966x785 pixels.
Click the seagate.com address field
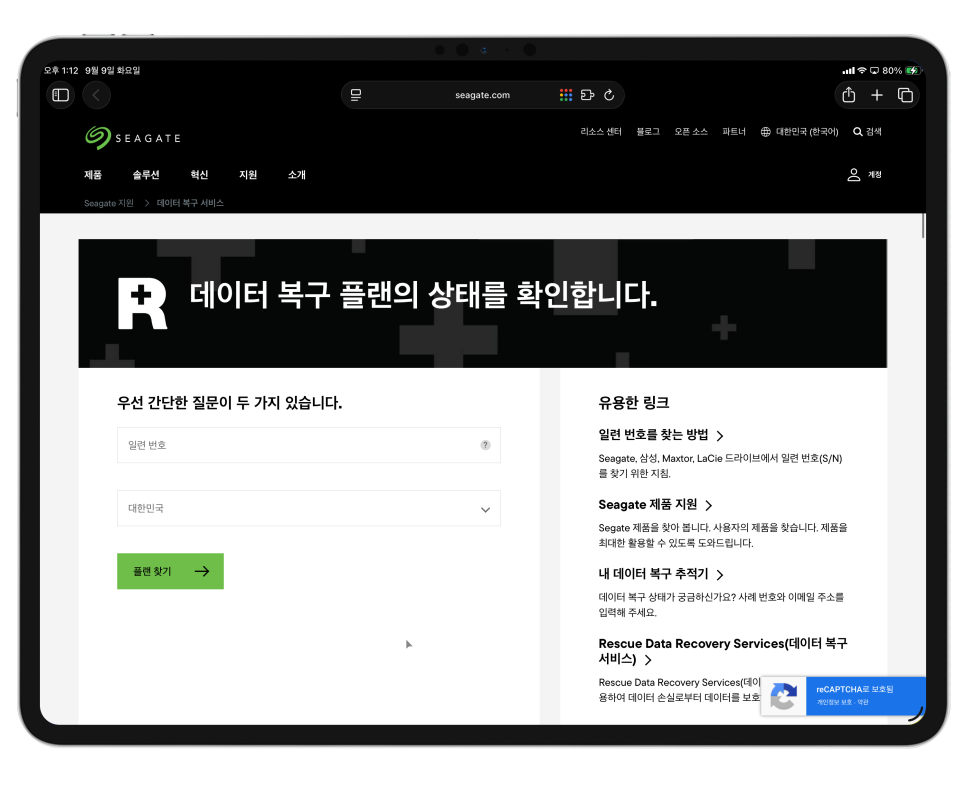[x=482, y=95]
